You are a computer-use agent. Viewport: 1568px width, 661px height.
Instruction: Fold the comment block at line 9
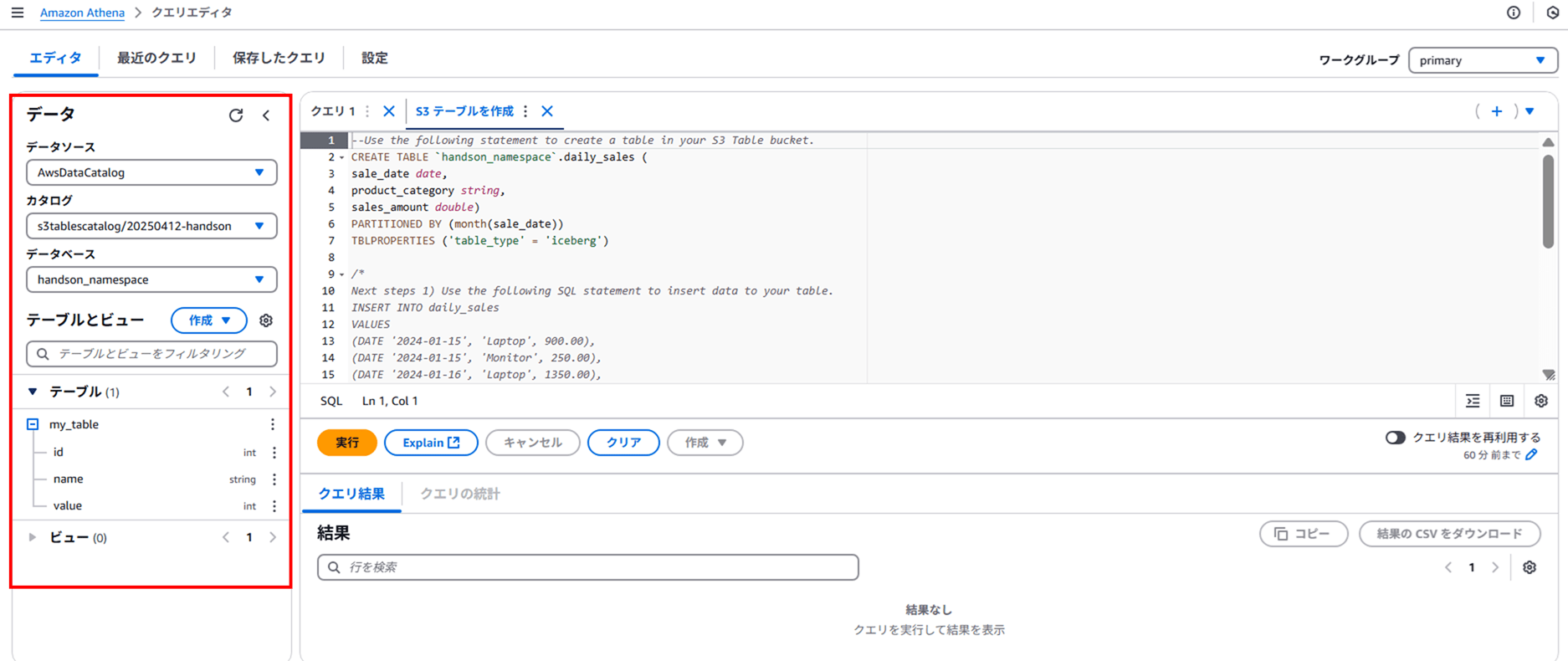[341, 274]
